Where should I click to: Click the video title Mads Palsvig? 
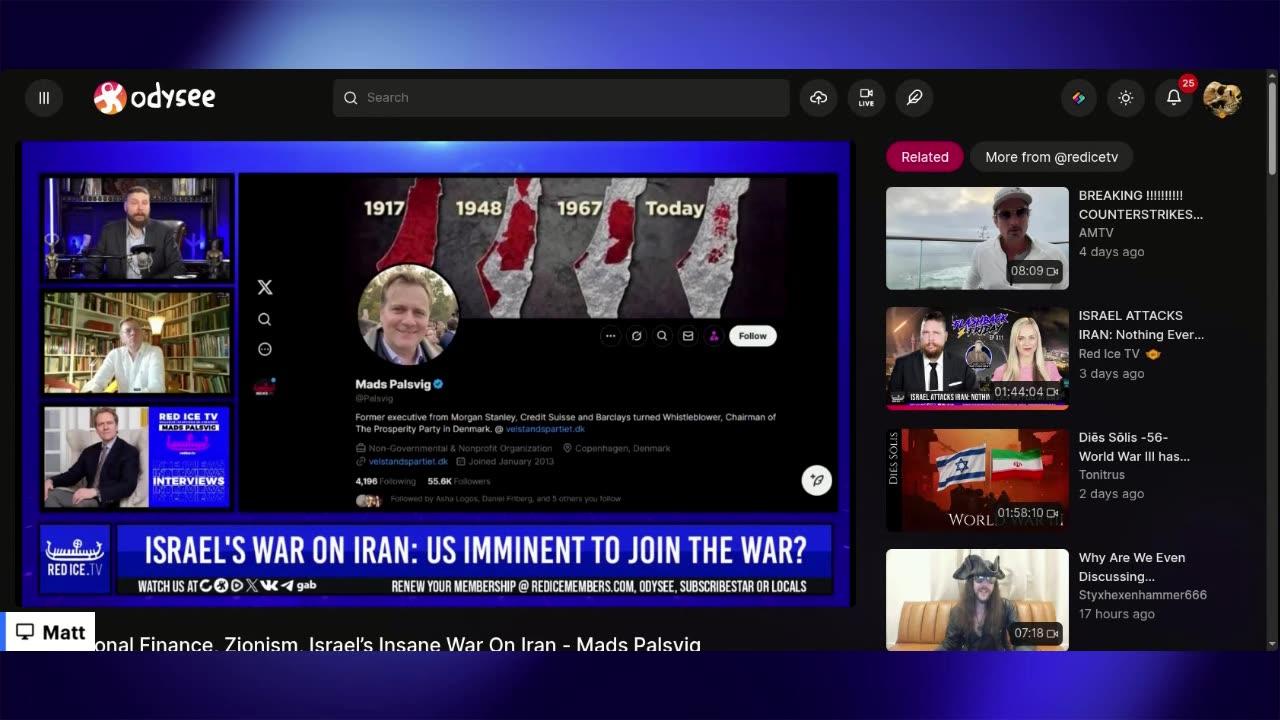tap(396, 644)
